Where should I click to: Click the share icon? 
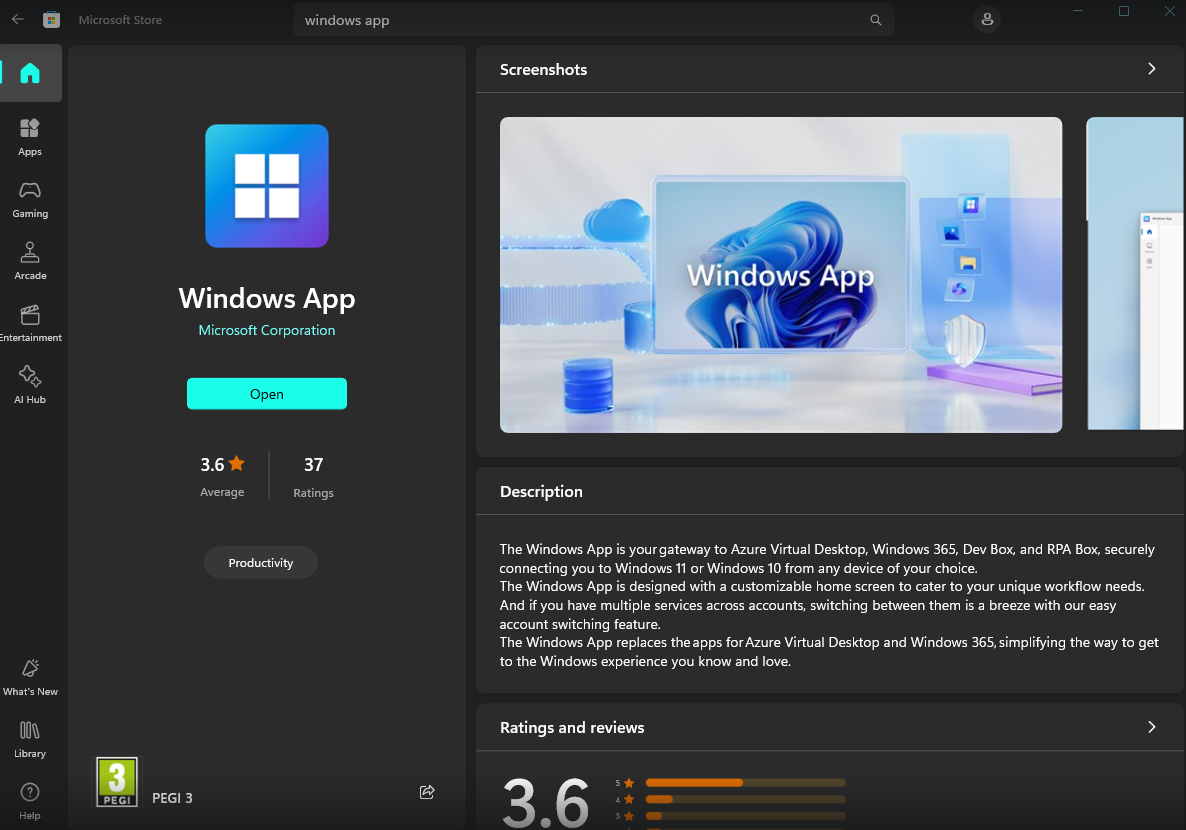pyautogui.click(x=427, y=792)
